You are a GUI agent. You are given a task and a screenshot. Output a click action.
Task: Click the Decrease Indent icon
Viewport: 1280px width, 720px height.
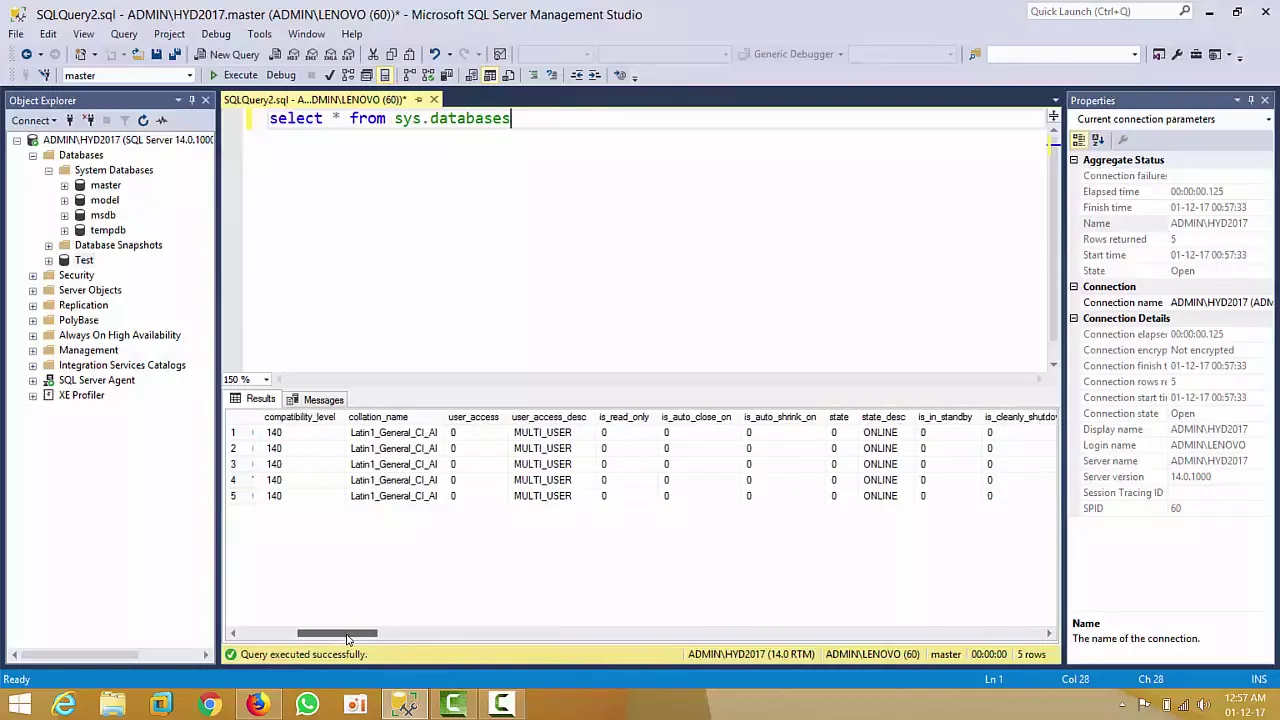(576, 75)
